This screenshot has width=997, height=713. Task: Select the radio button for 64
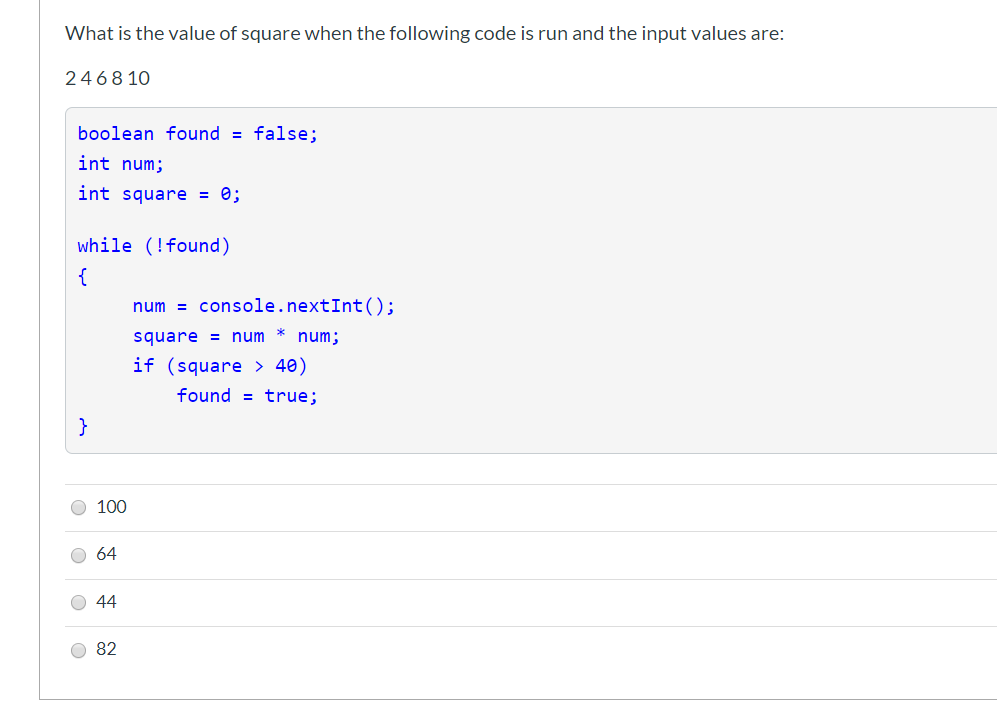point(78,555)
